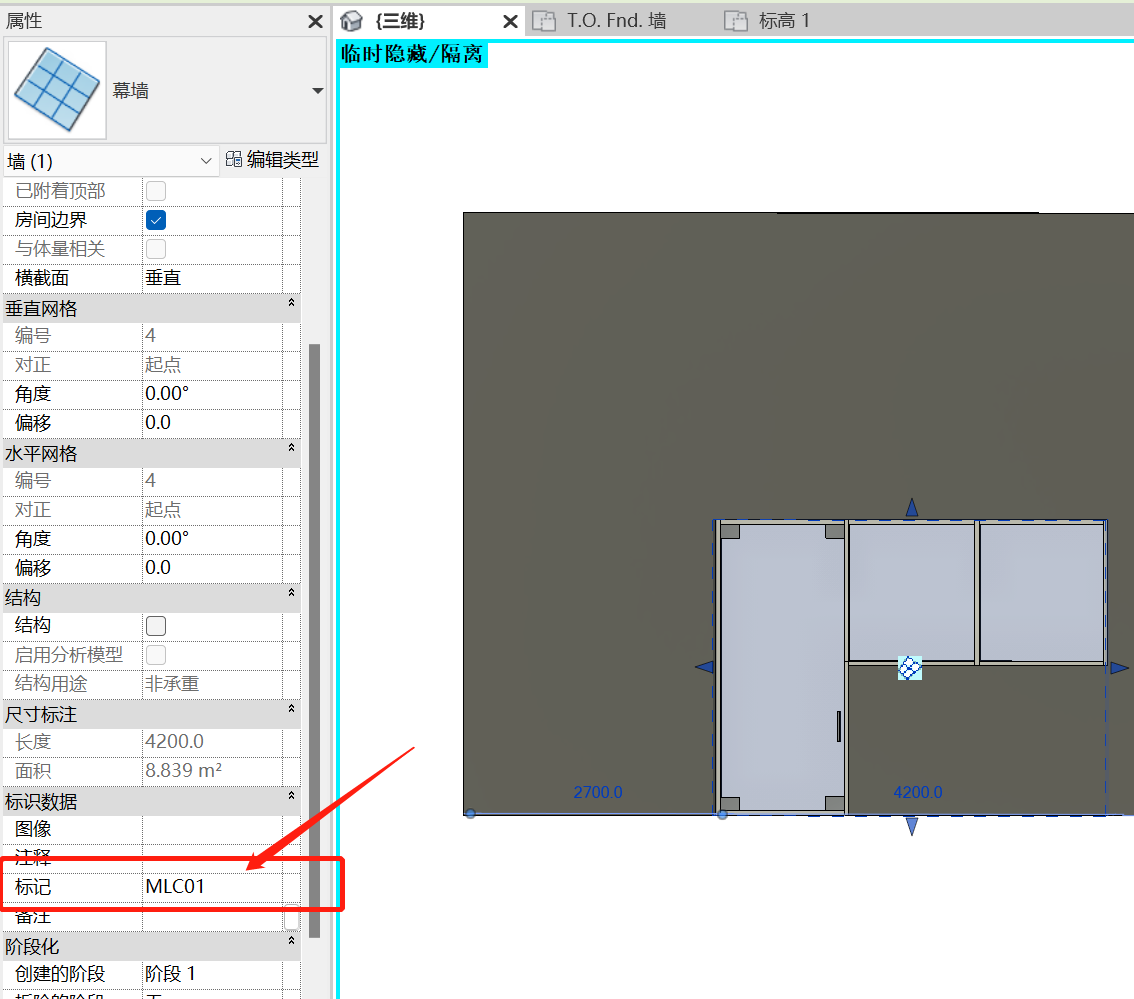The image size is (1134, 999).
Task: Click the left shape handle arrow of curtain wall
Action: pos(704,667)
